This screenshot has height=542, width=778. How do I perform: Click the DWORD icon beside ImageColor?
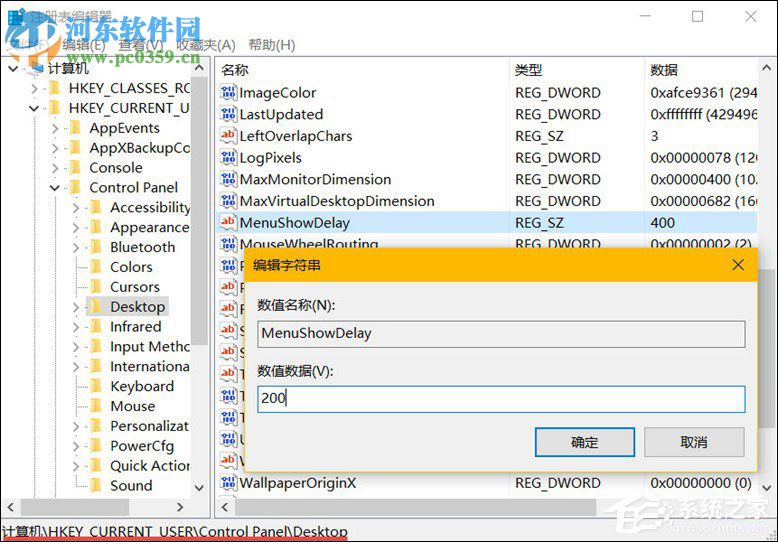228,93
